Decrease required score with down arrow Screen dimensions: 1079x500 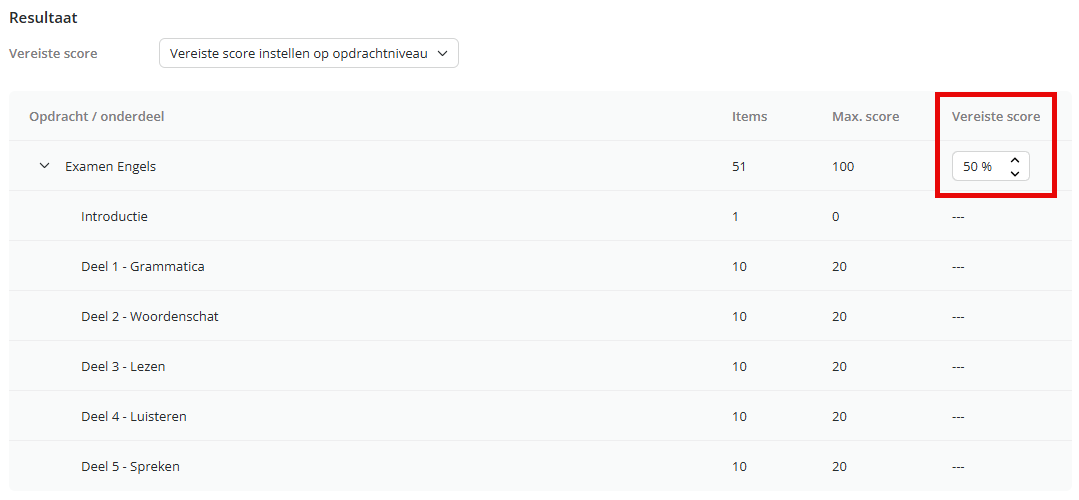point(1014,173)
